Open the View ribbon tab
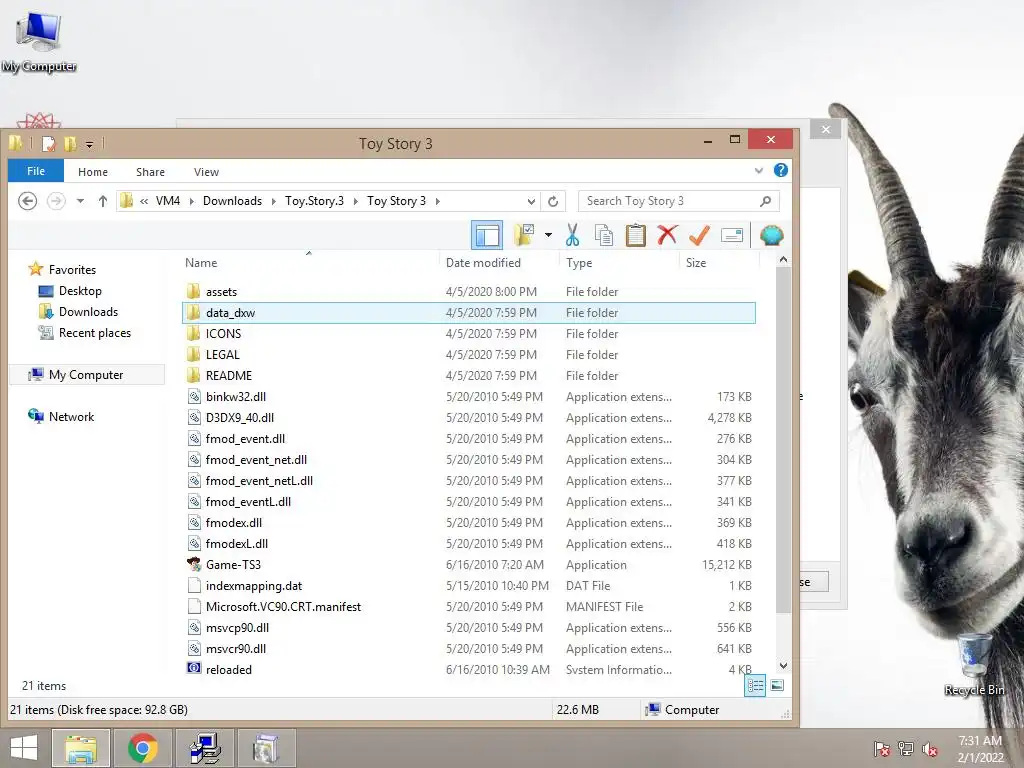The image size is (1024, 768). pos(206,172)
